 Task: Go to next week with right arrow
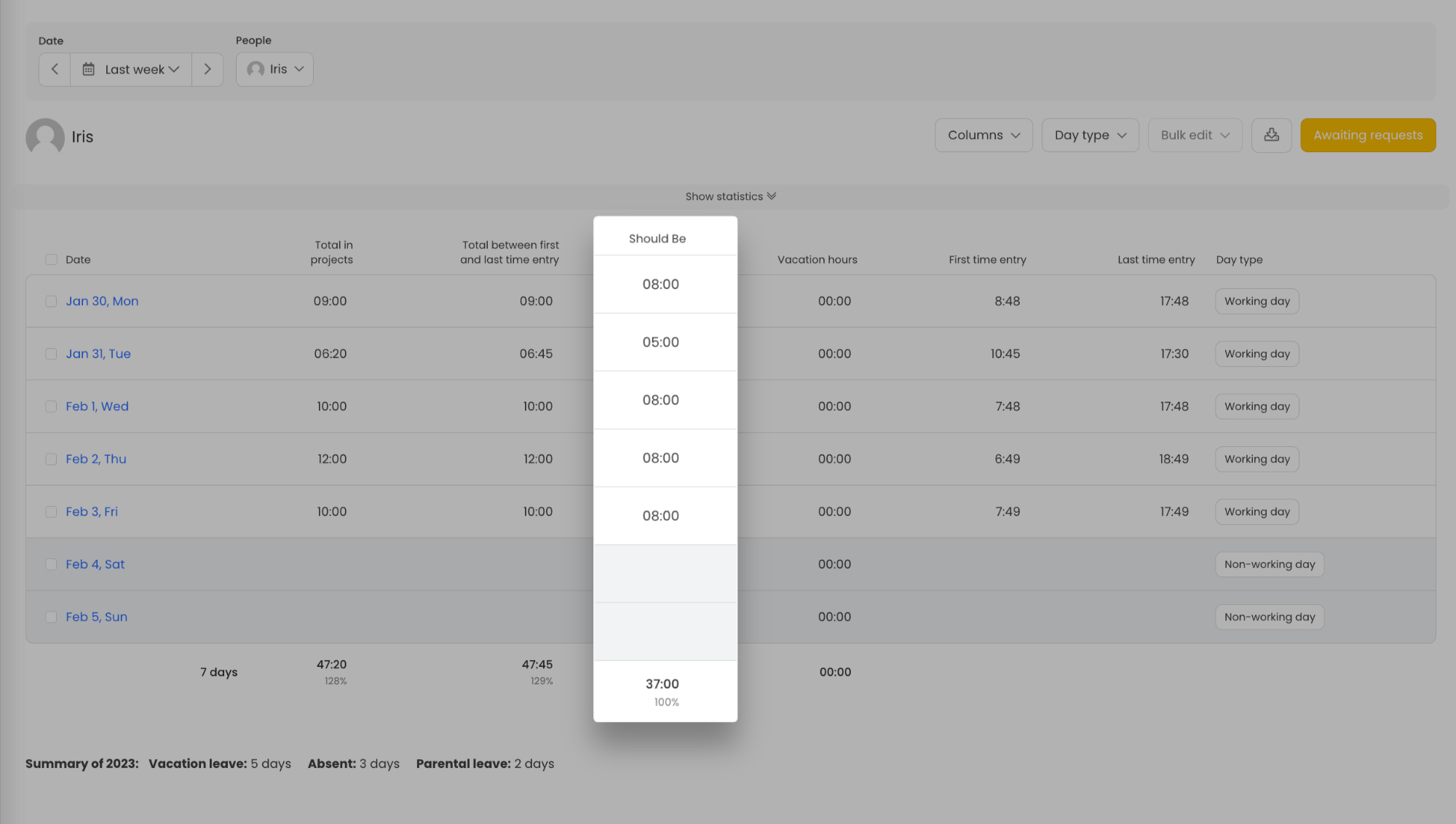pos(207,69)
